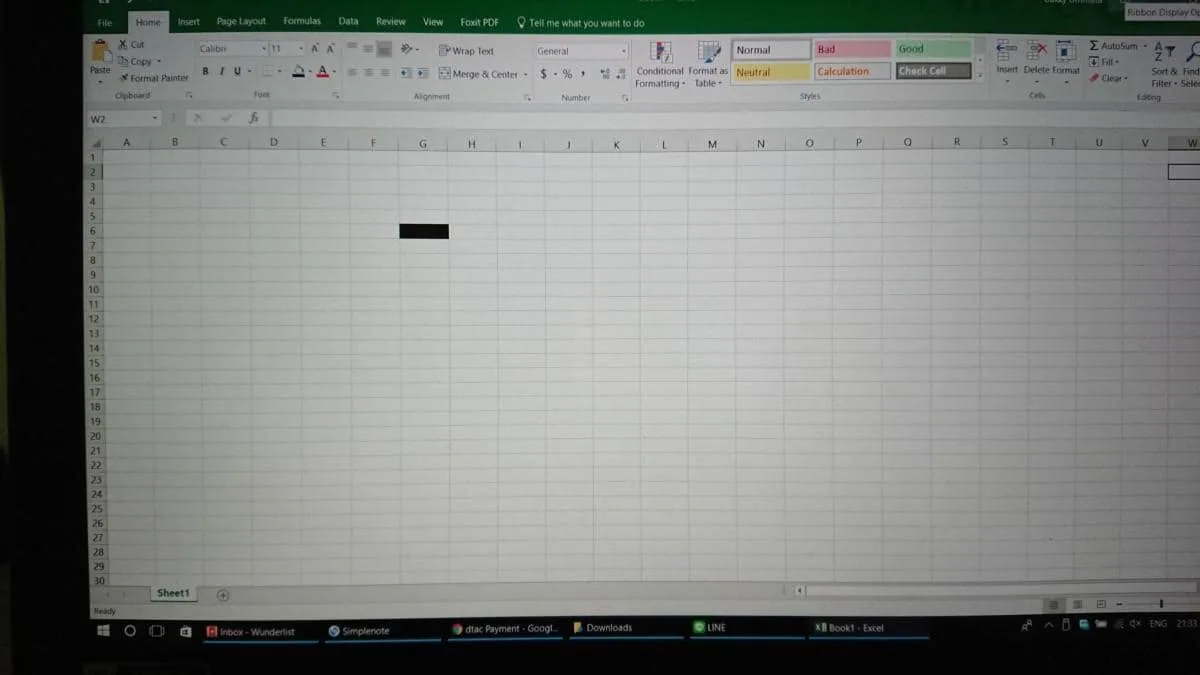The width and height of the screenshot is (1200, 675).
Task: Toggle Top Align in Alignment group
Action: pyautogui.click(x=352, y=48)
